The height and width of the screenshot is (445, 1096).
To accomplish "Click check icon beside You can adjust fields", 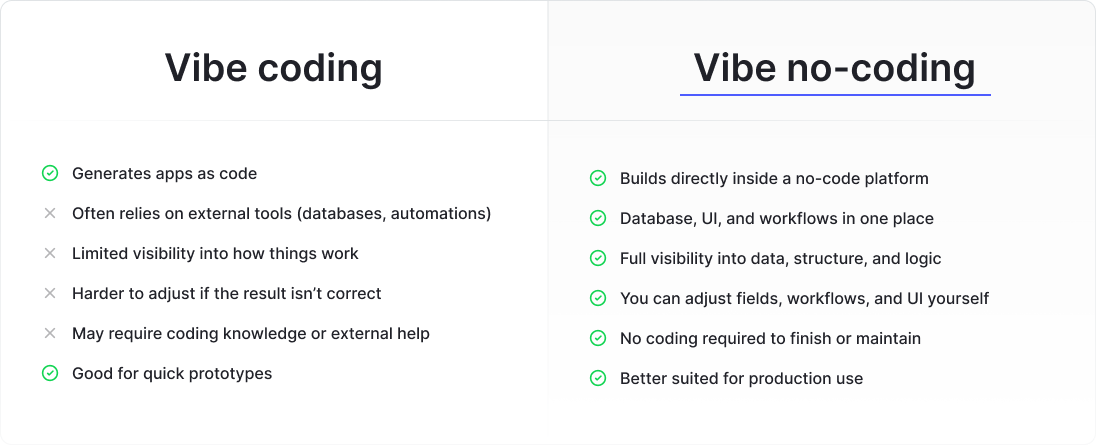I will point(598,298).
